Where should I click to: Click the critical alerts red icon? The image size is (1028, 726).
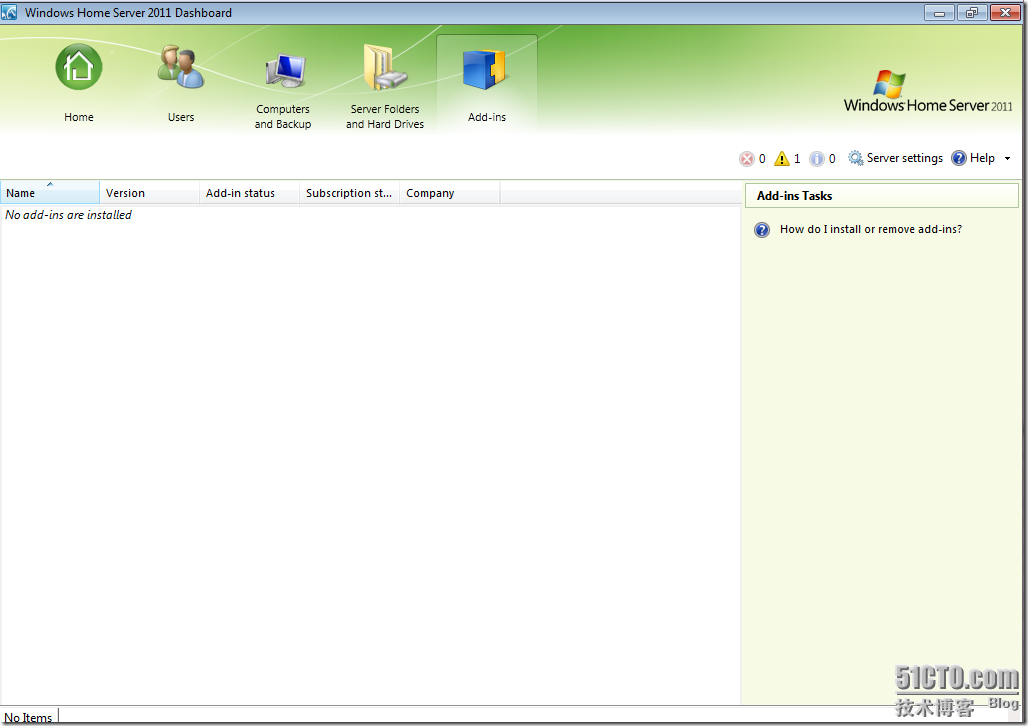pyautogui.click(x=747, y=159)
